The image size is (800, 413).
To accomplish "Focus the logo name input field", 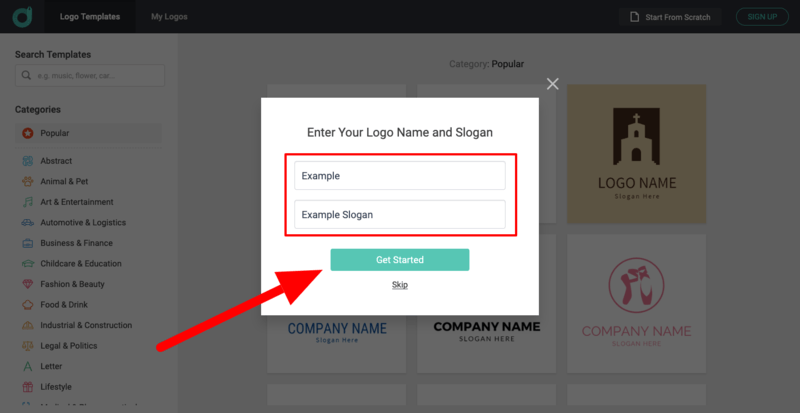I will click(400, 176).
